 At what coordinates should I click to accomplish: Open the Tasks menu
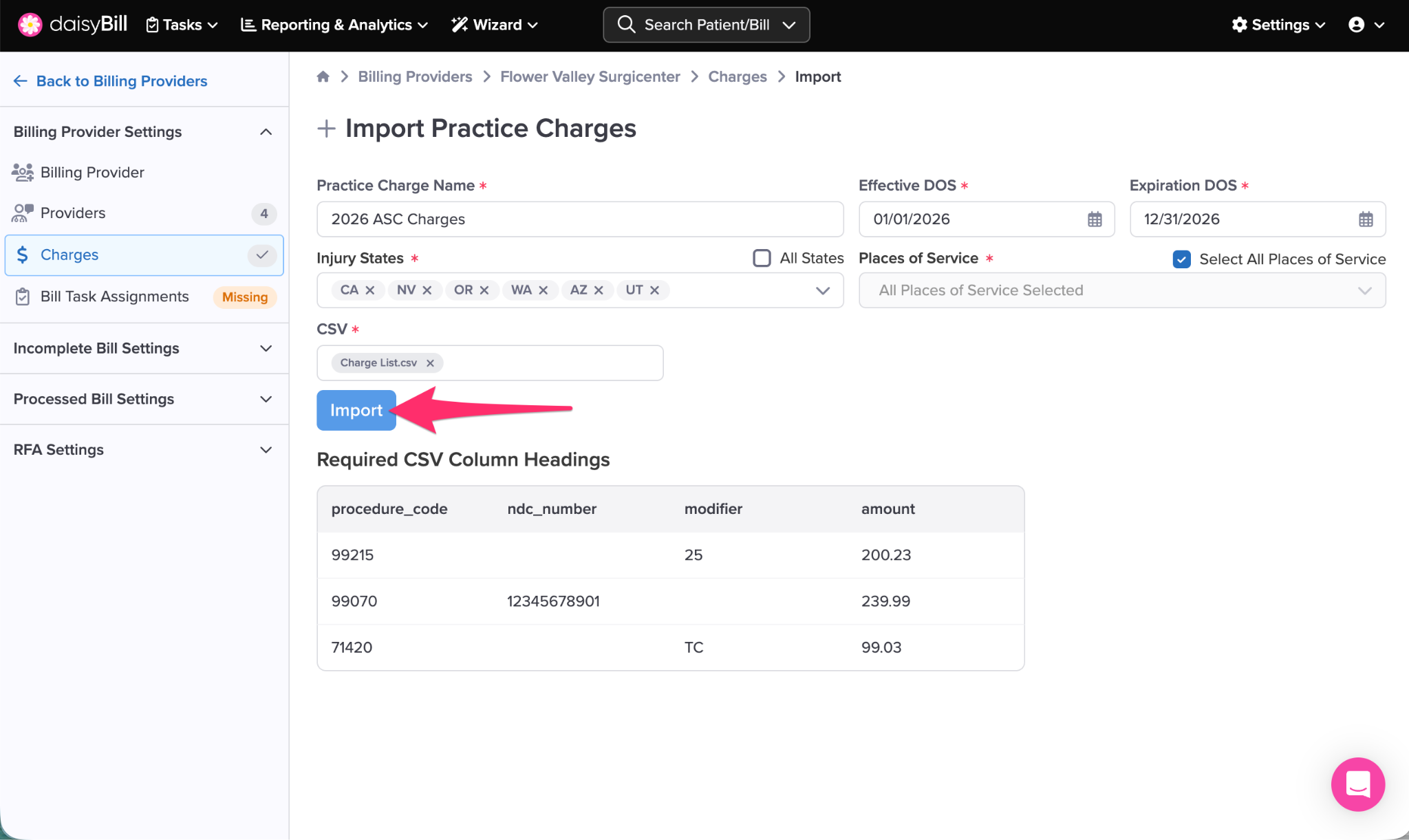[182, 25]
